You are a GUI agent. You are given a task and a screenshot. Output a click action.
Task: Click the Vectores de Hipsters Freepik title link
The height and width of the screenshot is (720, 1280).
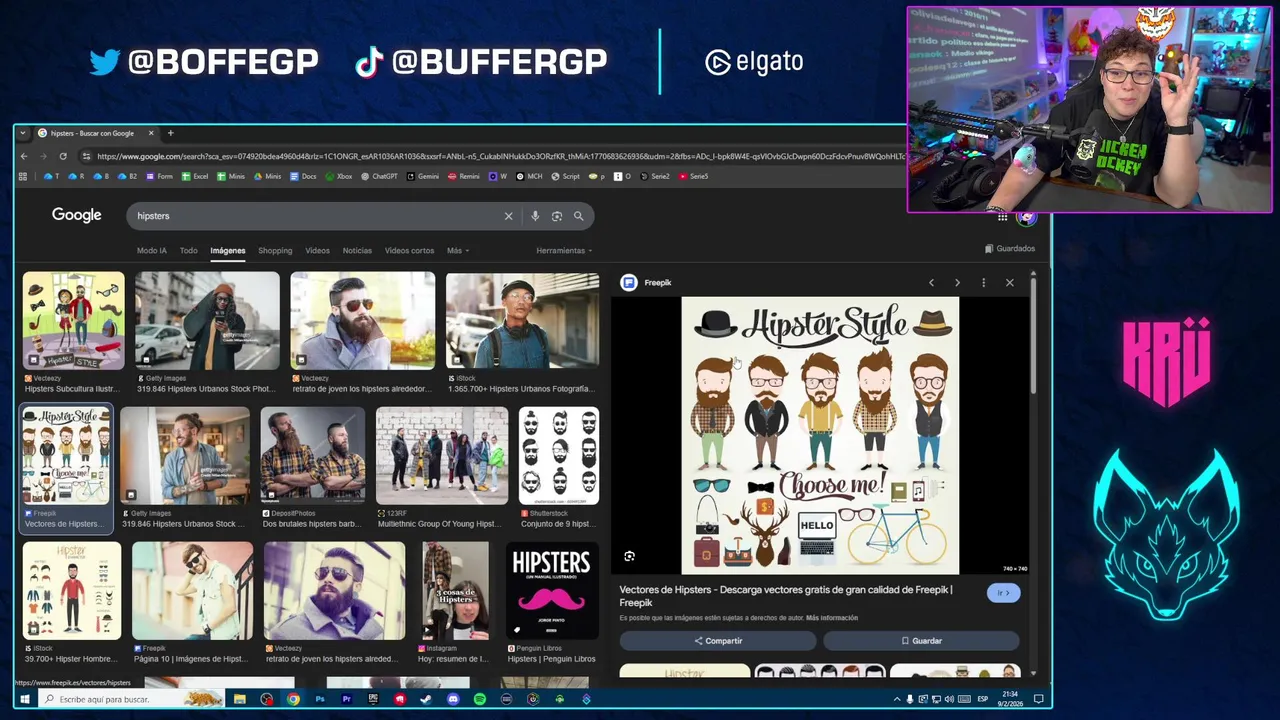pos(785,596)
